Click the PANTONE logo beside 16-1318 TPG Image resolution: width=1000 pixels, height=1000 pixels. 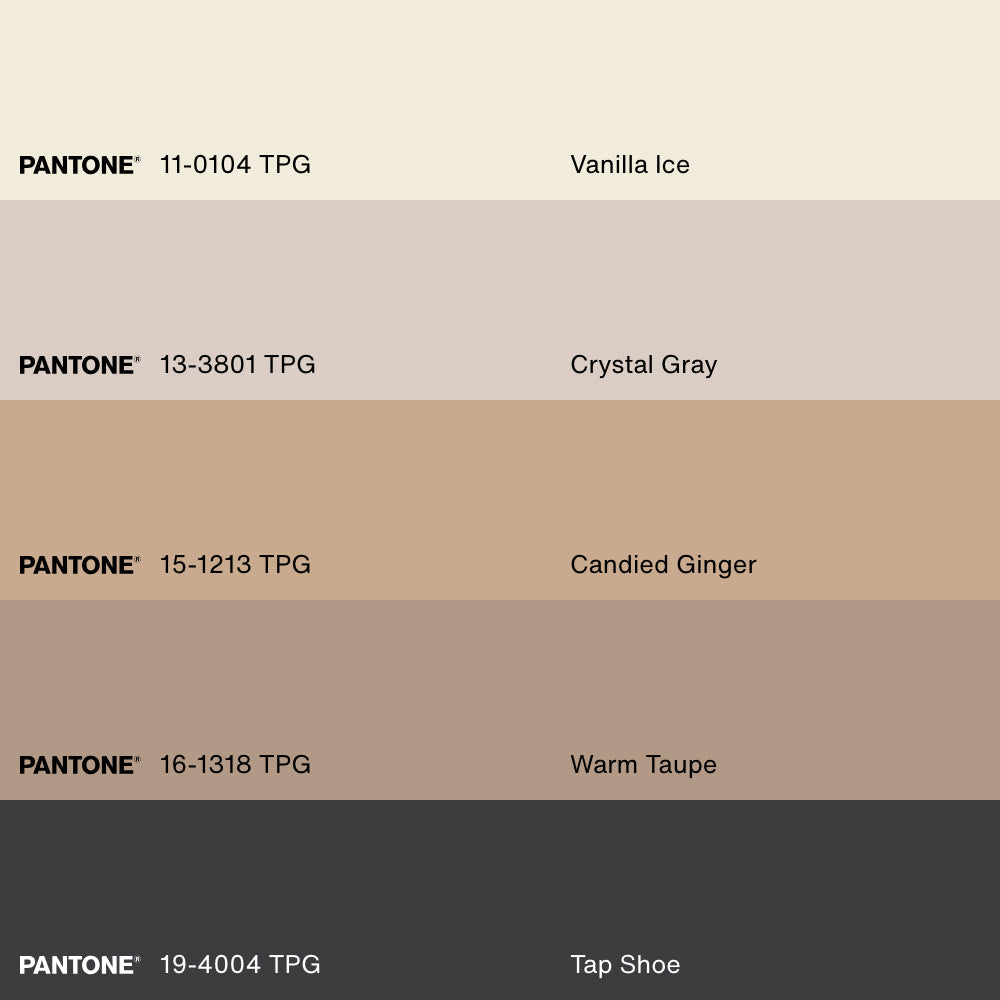(x=79, y=765)
